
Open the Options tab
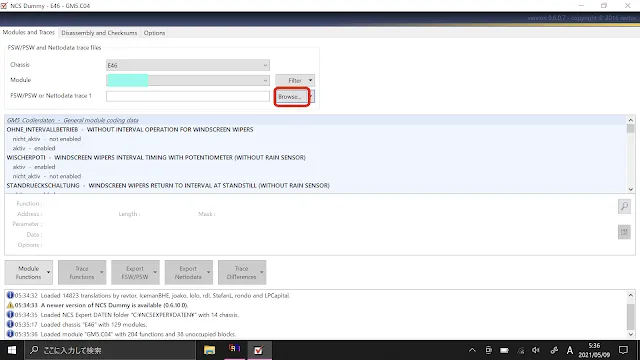(154, 33)
